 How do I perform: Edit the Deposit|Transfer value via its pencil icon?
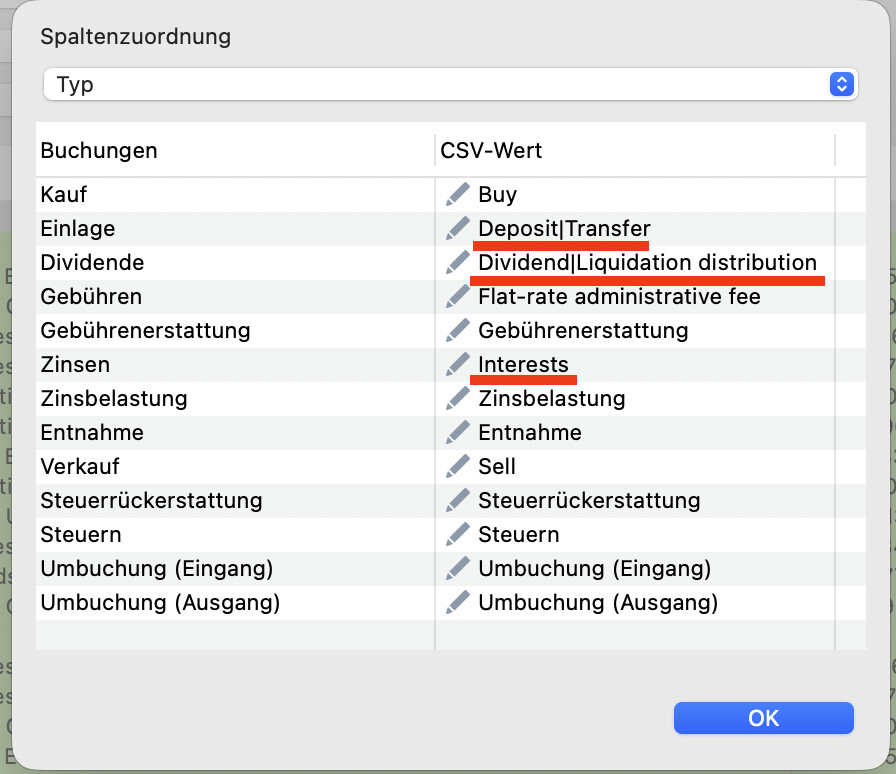pyautogui.click(x=458, y=229)
